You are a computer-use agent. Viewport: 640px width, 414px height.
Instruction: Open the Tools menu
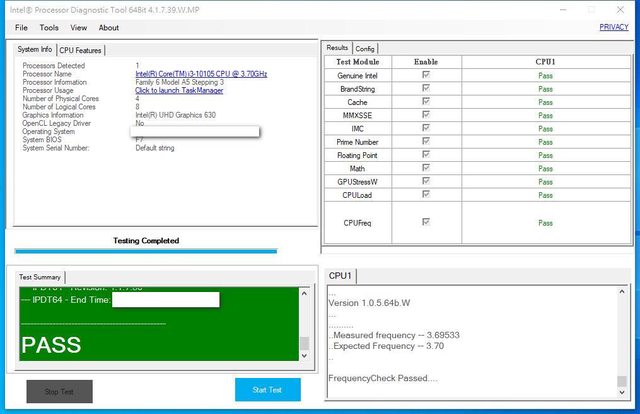49,28
